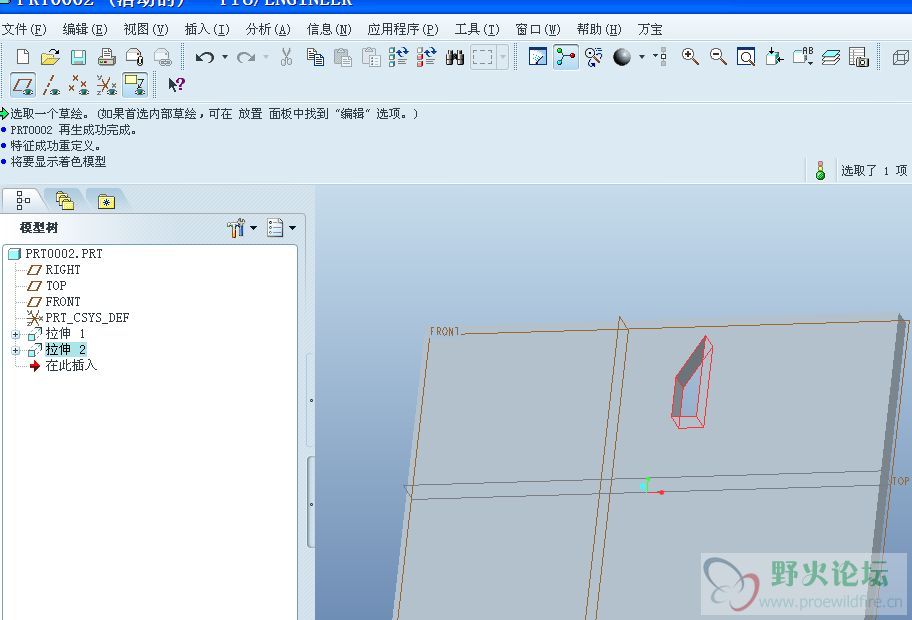912x620 pixels.
Task: Open the 编辑(E) menu
Action: click(x=85, y=29)
